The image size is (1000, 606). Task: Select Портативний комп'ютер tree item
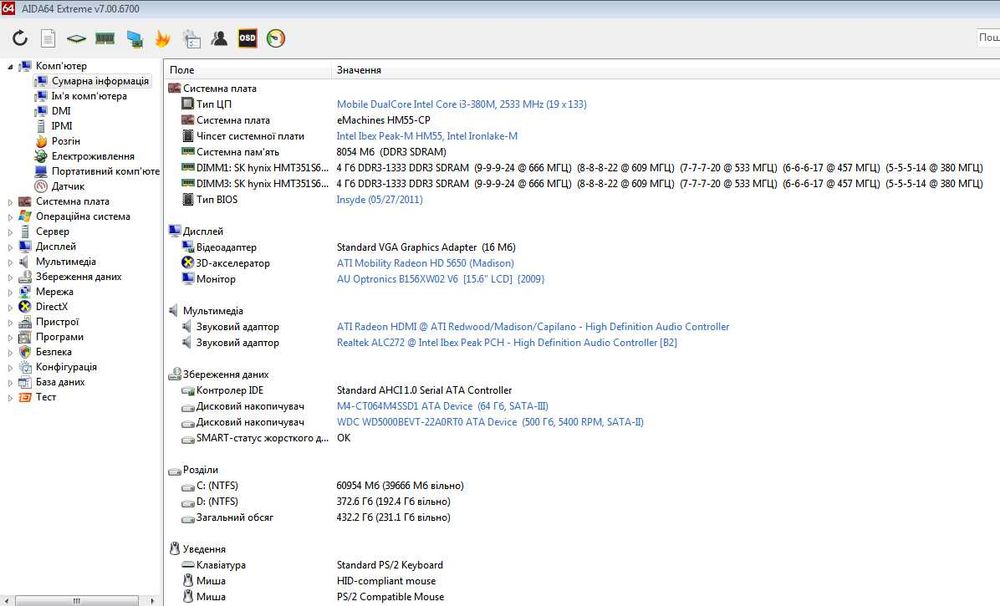[105, 171]
